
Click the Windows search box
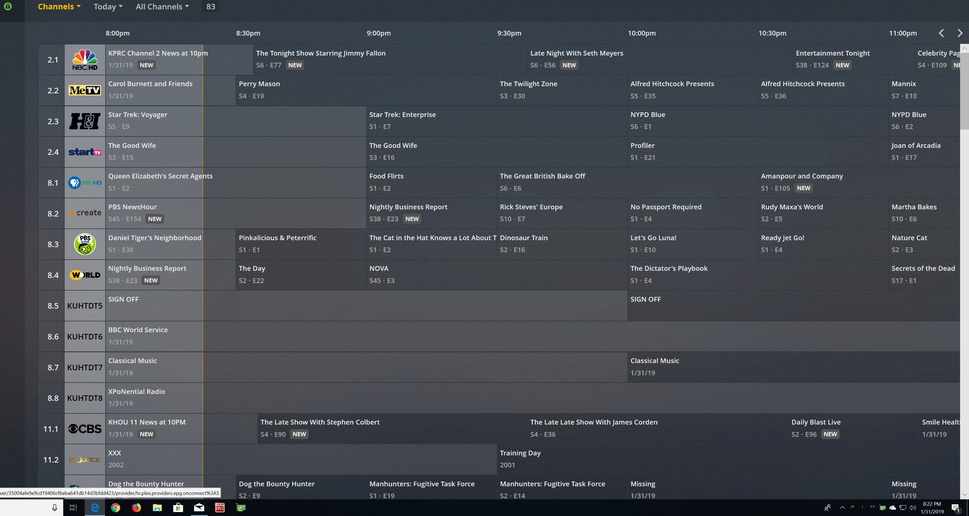click(31, 508)
